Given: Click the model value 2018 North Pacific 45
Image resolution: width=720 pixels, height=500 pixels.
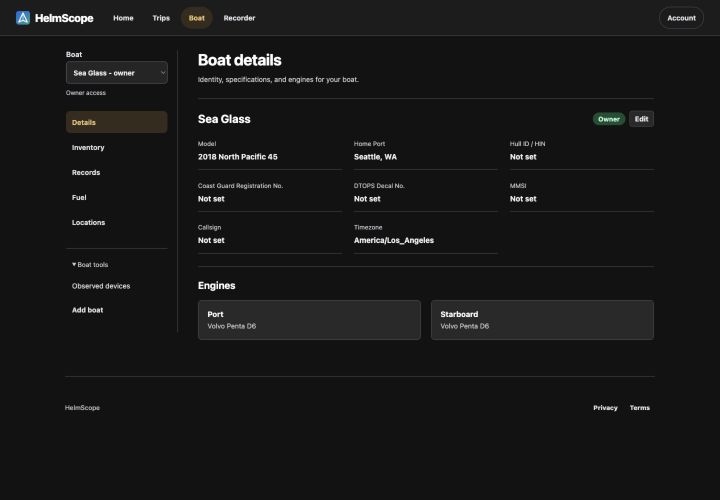Looking at the screenshot, I should [x=237, y=157].
